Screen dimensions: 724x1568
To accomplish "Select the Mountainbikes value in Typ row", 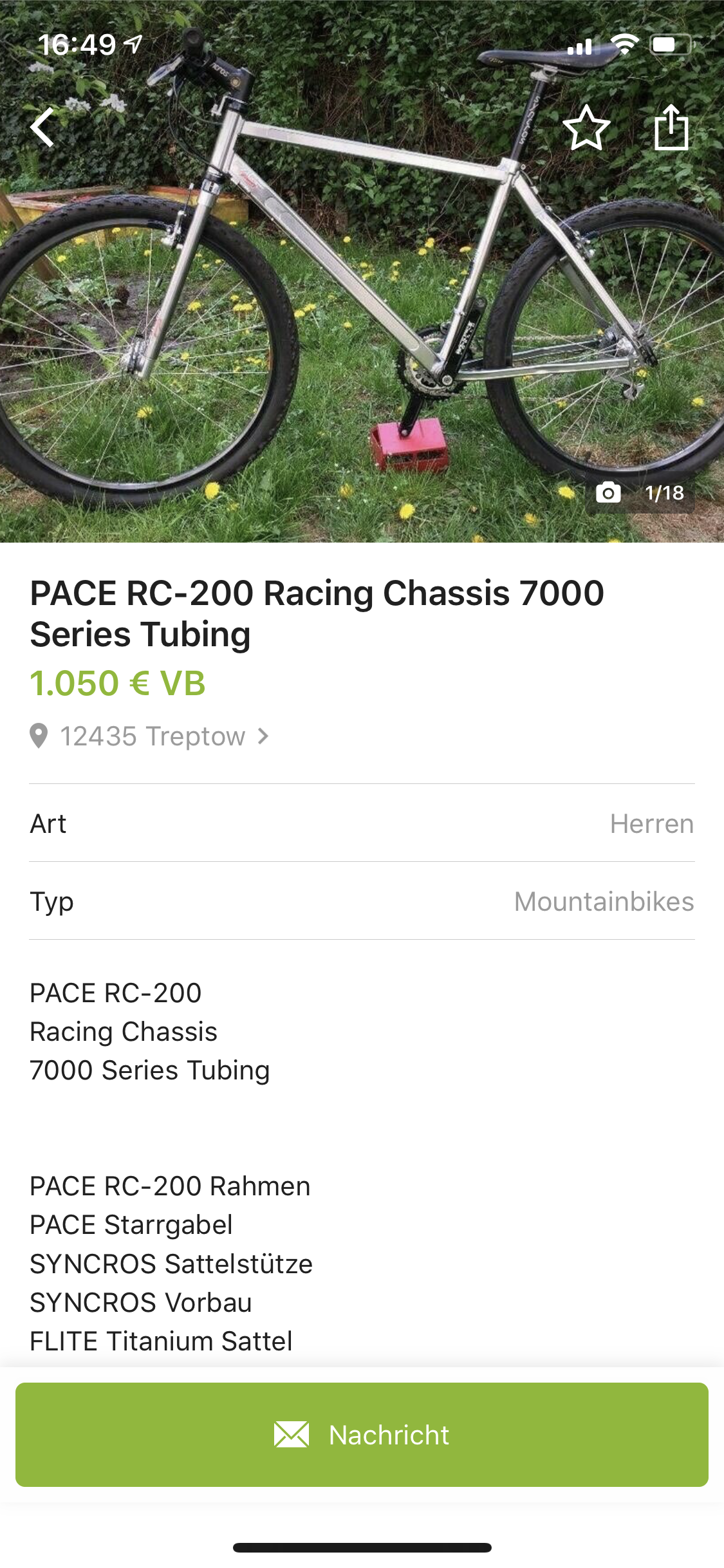I will pyautogui.click(x=604, y=901).
